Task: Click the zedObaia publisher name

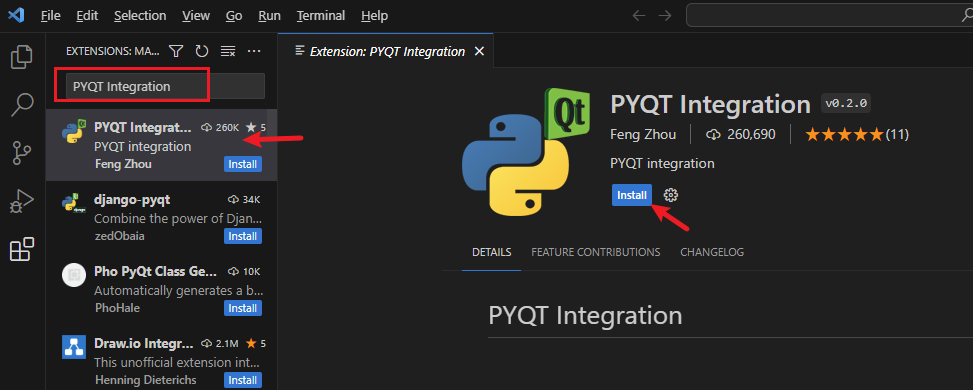Action: tap(120, 237)
